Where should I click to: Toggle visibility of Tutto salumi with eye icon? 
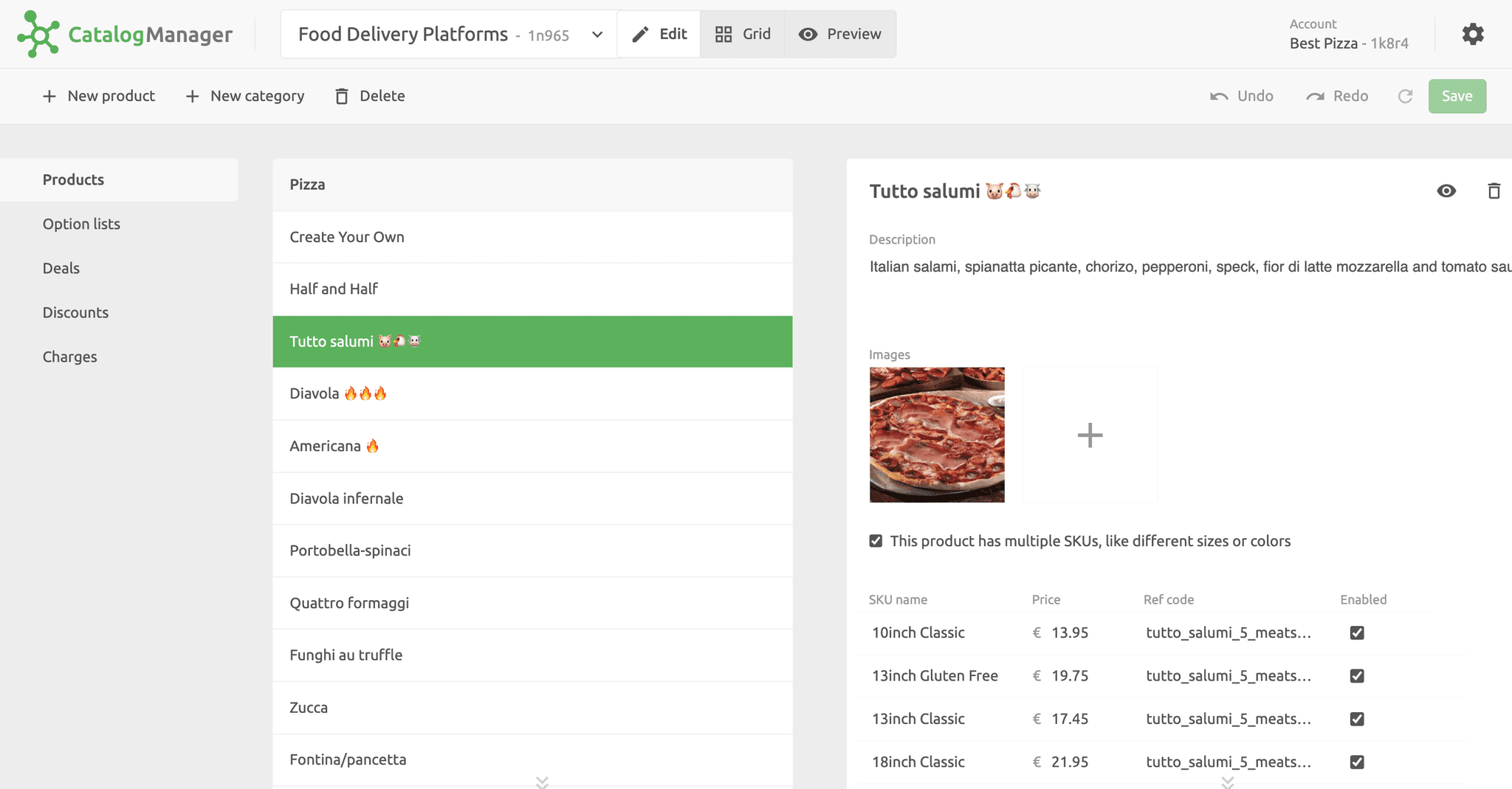[x=1446, y=190]
